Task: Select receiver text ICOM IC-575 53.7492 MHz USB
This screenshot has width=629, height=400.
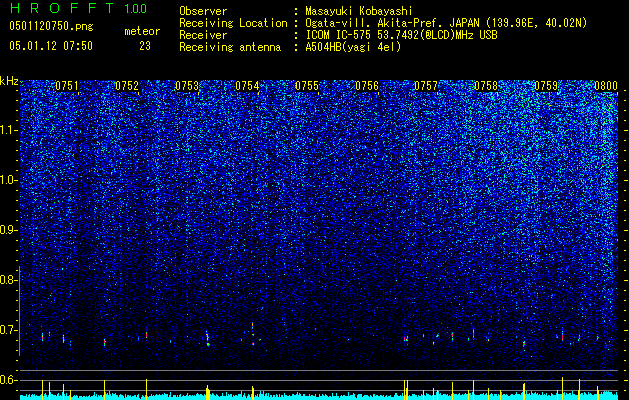Action: click(402, 35)
